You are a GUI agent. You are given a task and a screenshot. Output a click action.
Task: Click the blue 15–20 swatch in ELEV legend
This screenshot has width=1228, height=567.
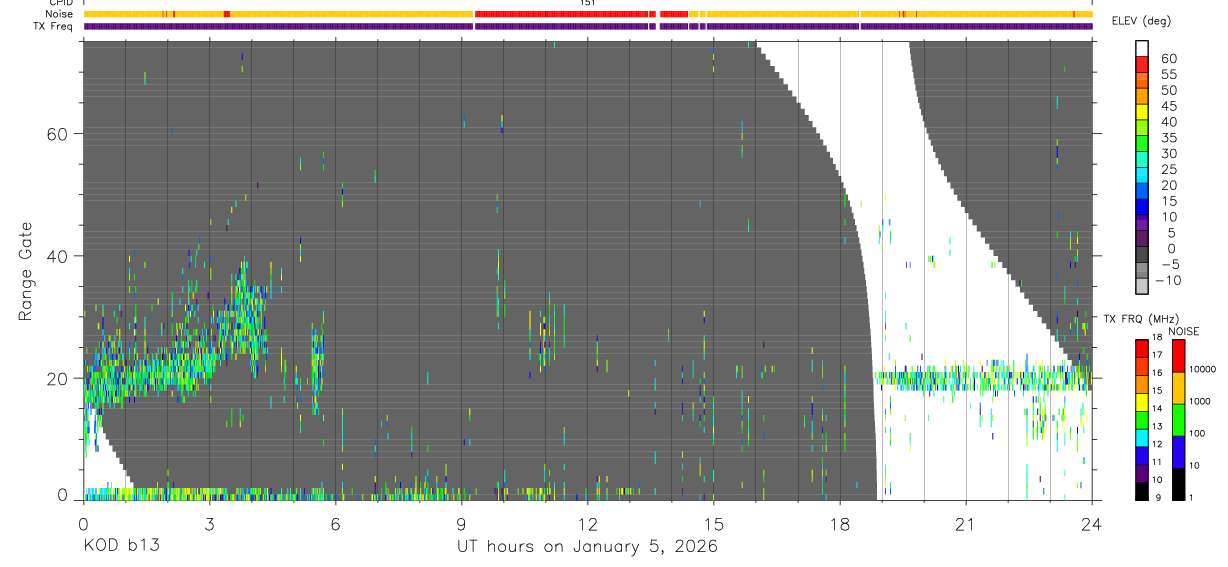pyautogui.click(x=1143, y=193)
